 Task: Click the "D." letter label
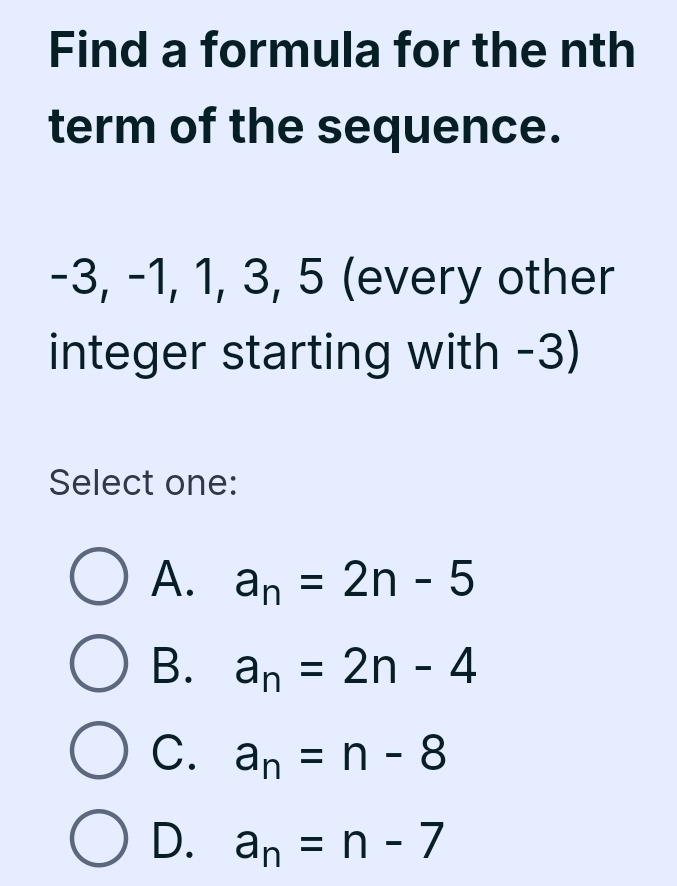[171, 839]
